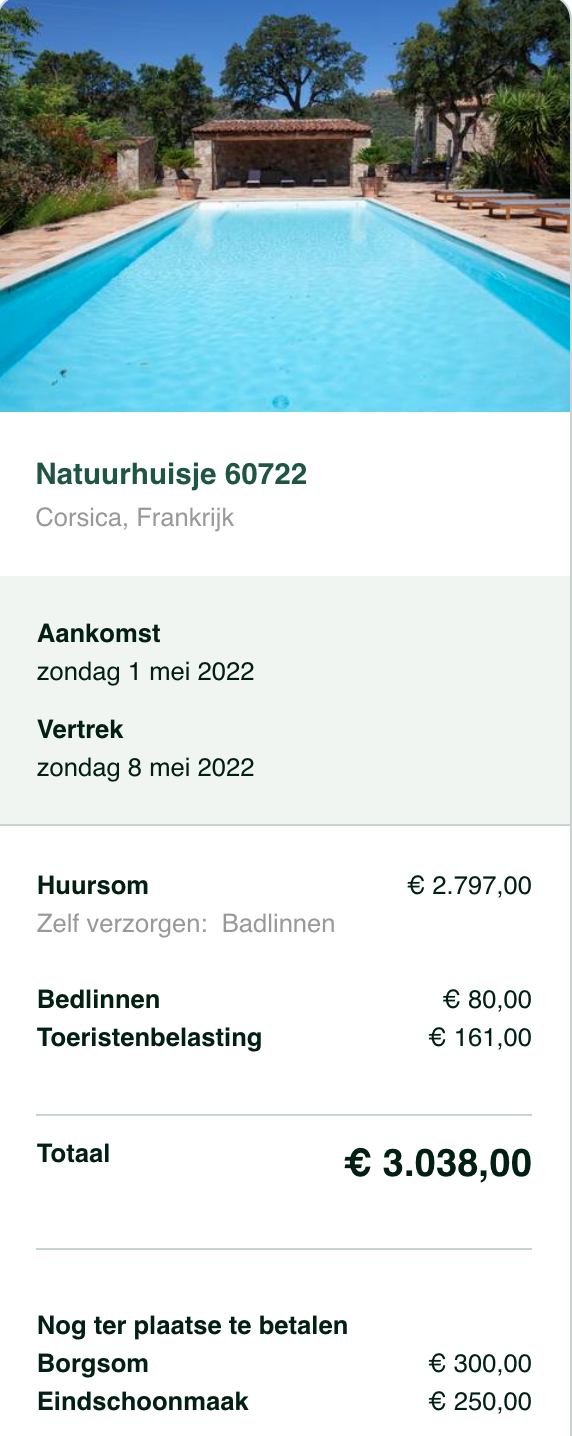The height and width of the screenshot is (1436, 572).
Task: Select the Huursom label
Action: pyautogui.click(x=93, y=885)
